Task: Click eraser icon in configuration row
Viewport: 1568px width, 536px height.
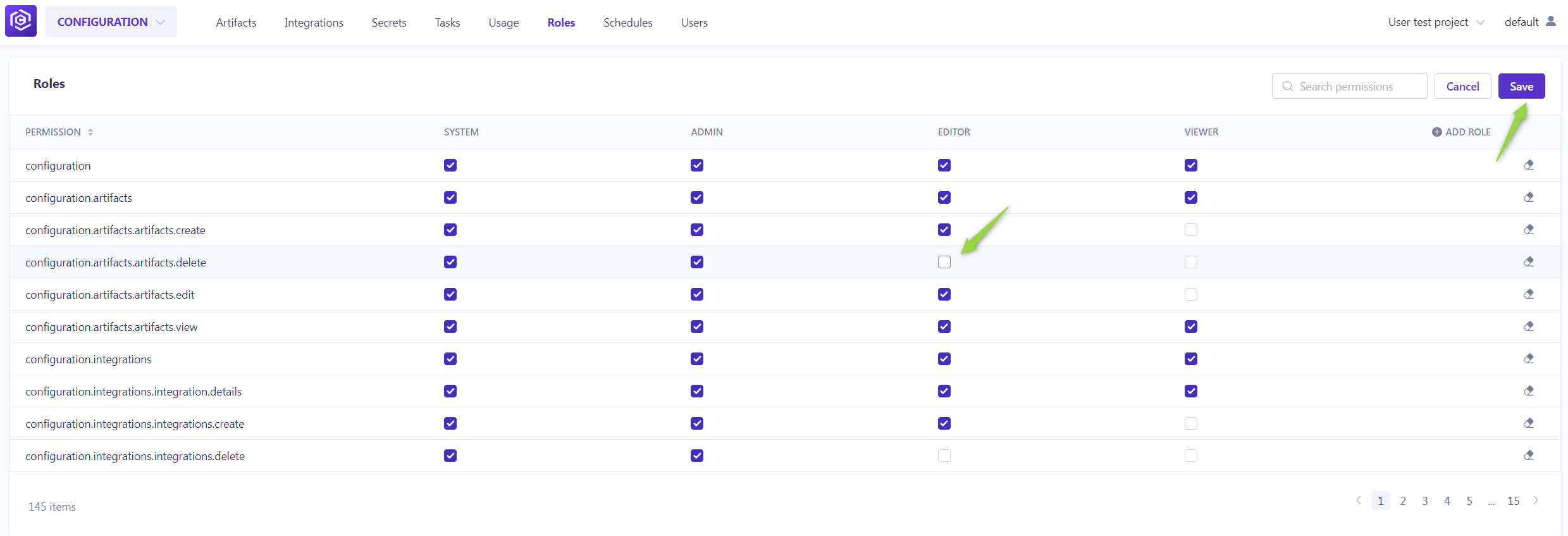Action: point(1528,165)
